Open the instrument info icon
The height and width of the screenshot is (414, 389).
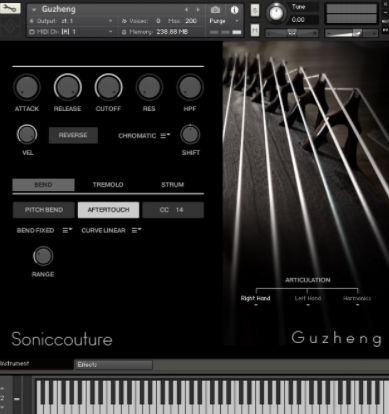[235, 10]
